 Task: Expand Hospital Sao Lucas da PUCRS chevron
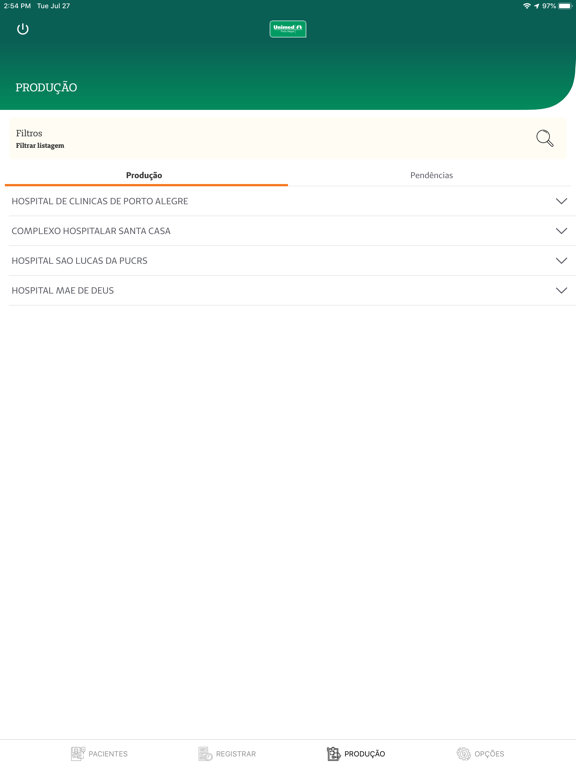[561, 261]
